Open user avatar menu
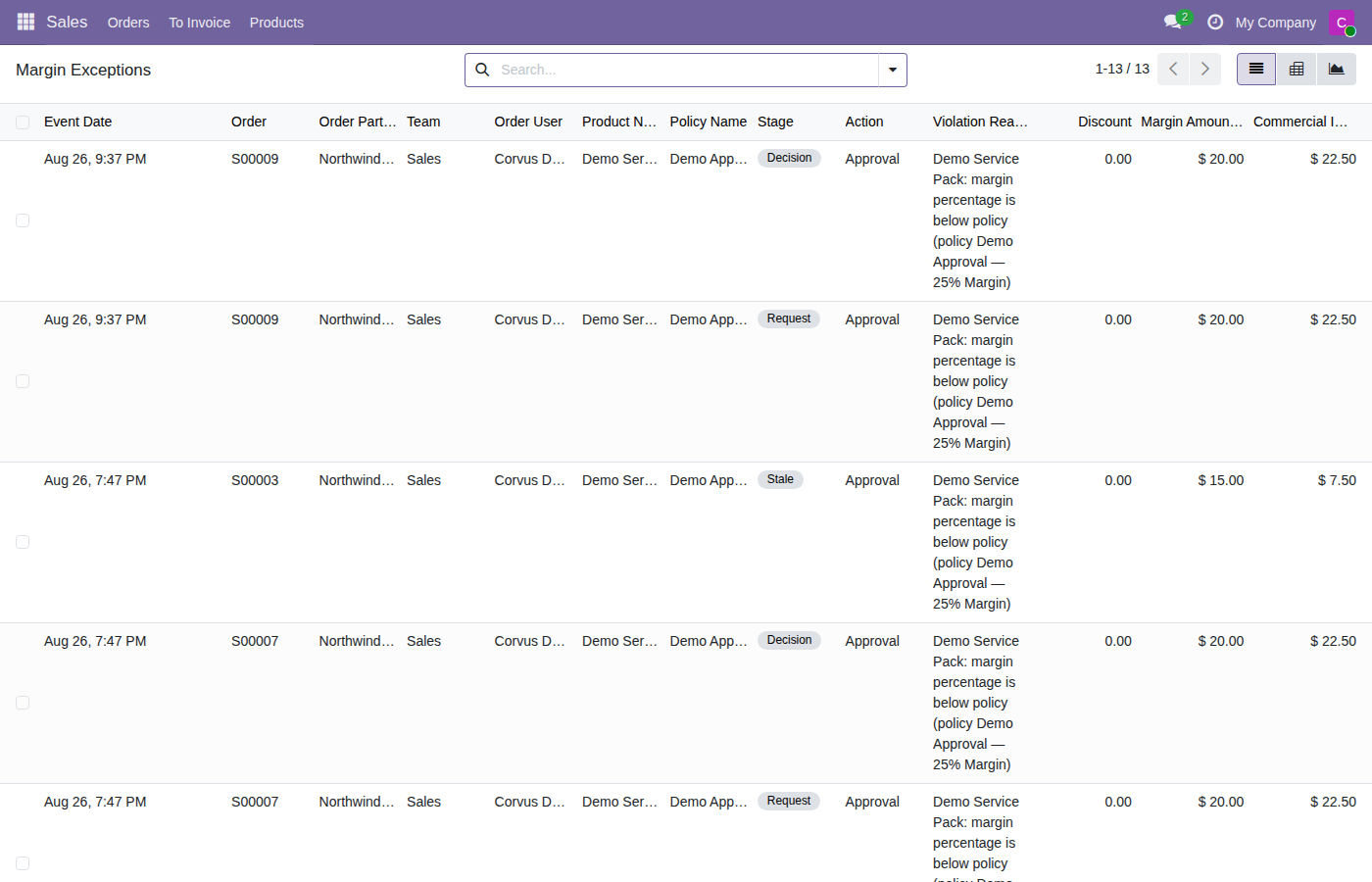The image size is (1372, 882). pyautogui.click(x=1342, y=23)
